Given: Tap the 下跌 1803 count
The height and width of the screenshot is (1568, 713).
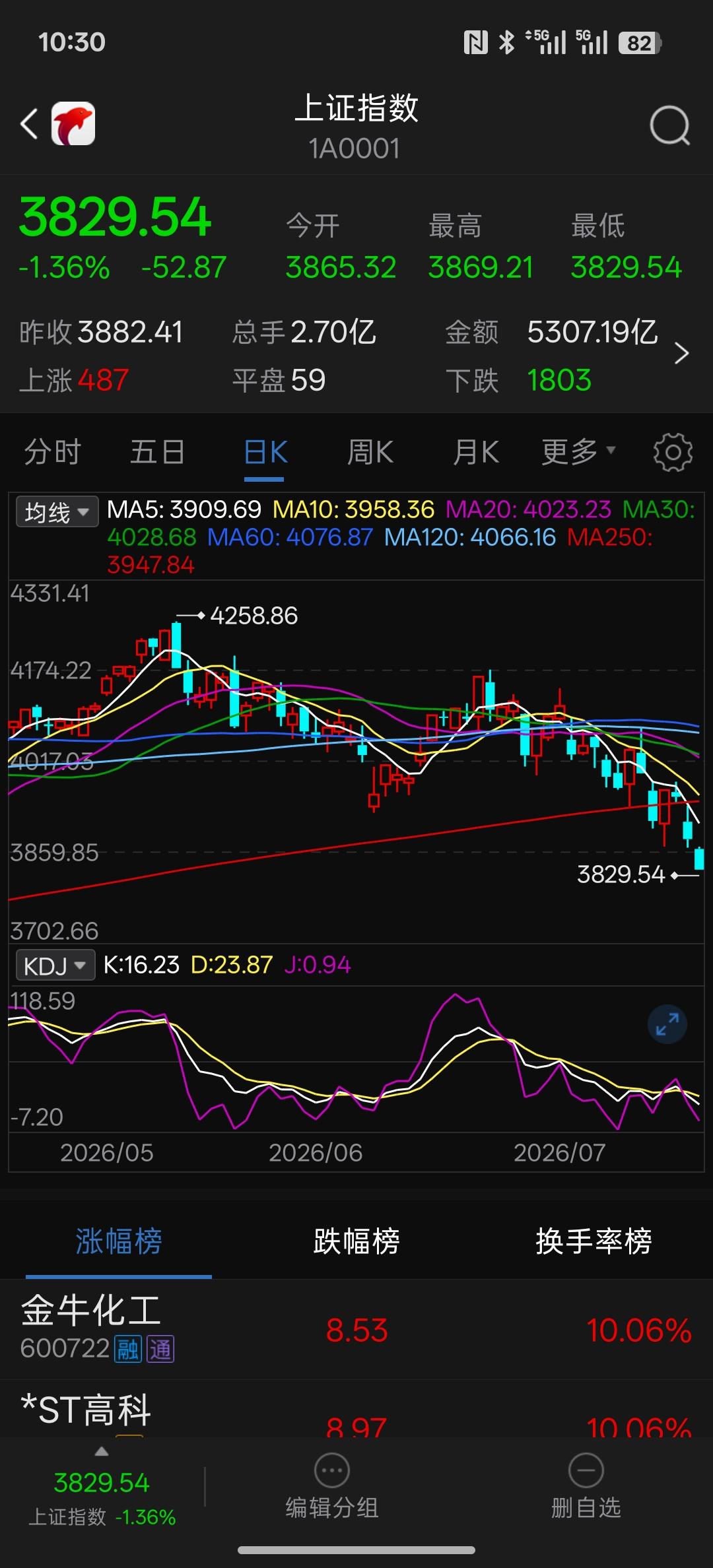Looking at the screenshot, I should tap(518, 381).
